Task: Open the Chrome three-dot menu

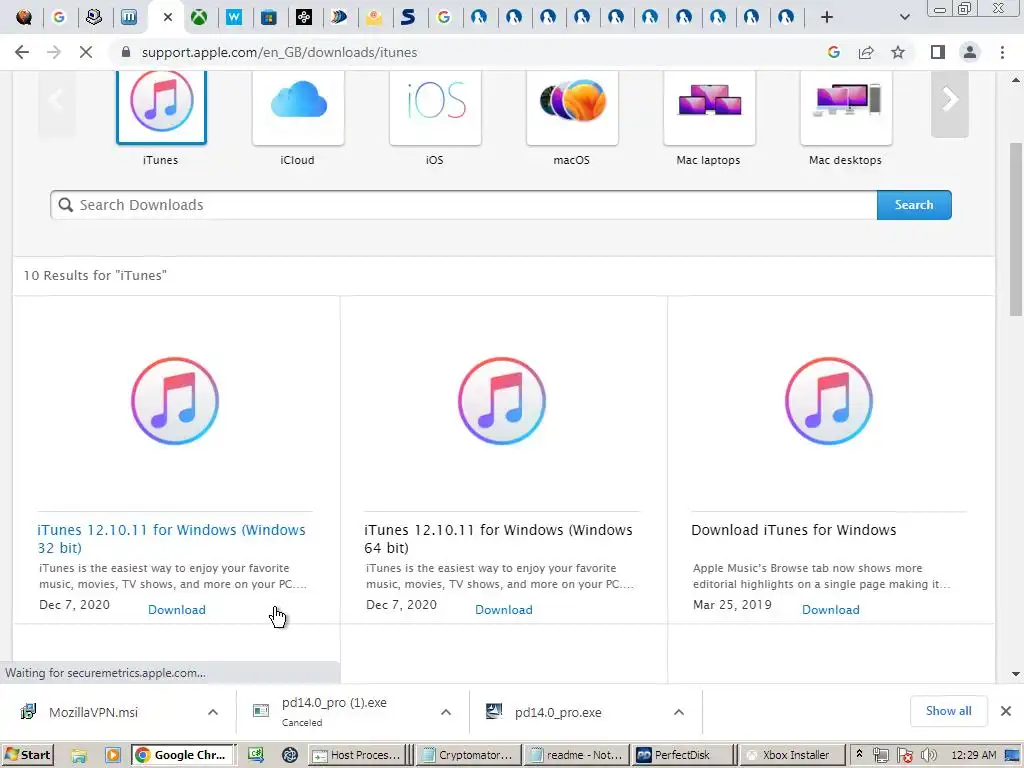Action: pyautogui.click(x=1002, y=52)
